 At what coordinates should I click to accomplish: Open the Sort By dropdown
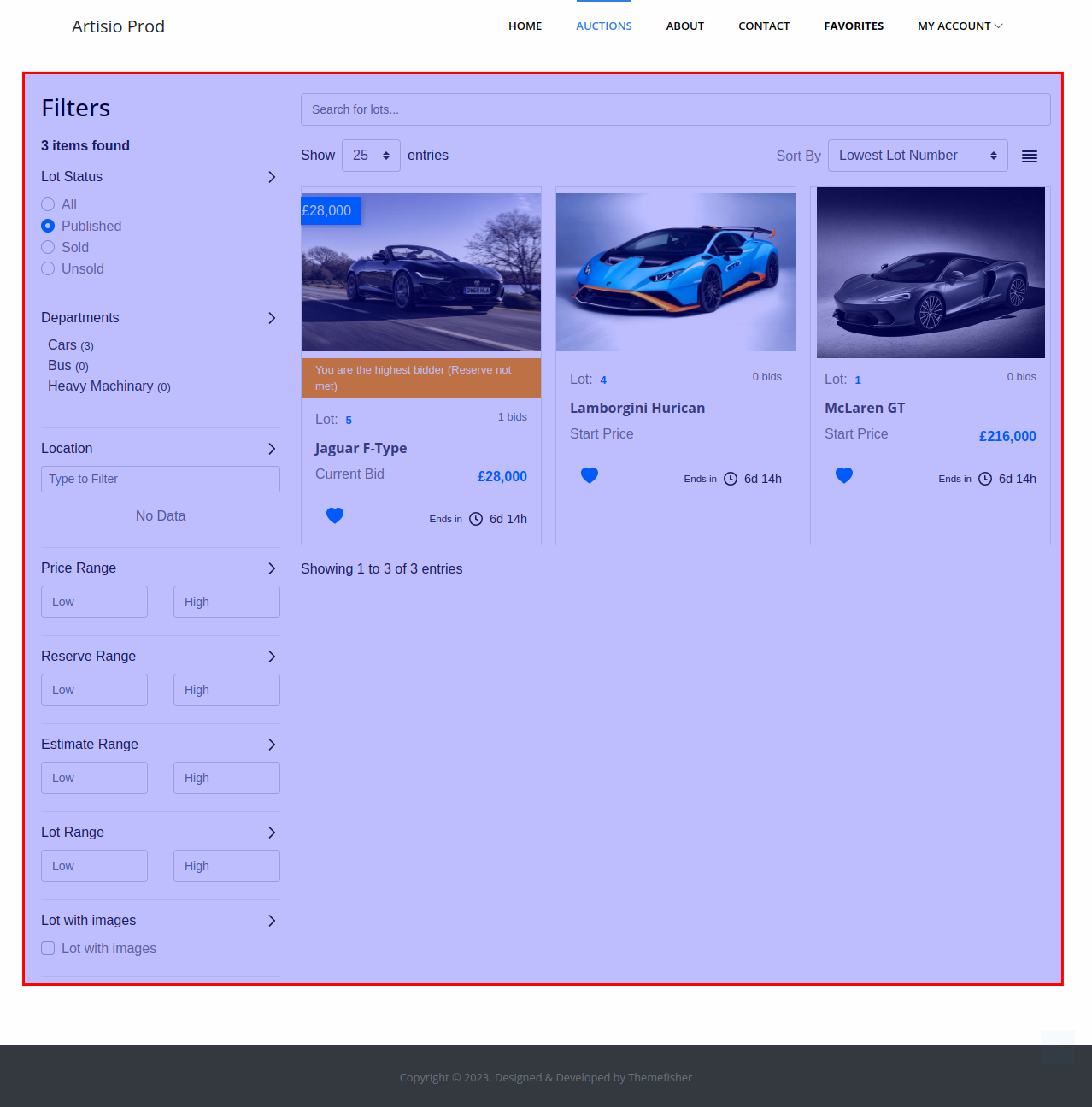pyautogui.click(x=918, y=156)
